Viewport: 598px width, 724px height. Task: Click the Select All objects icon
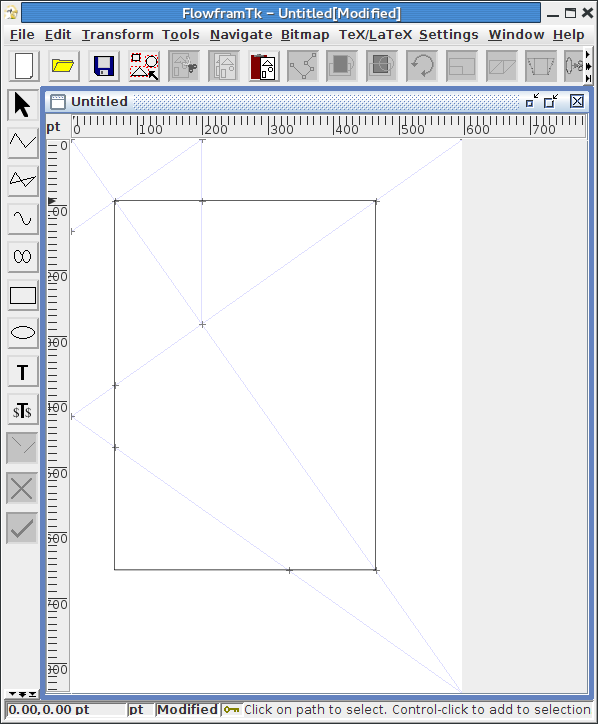[x=144, y=66]
